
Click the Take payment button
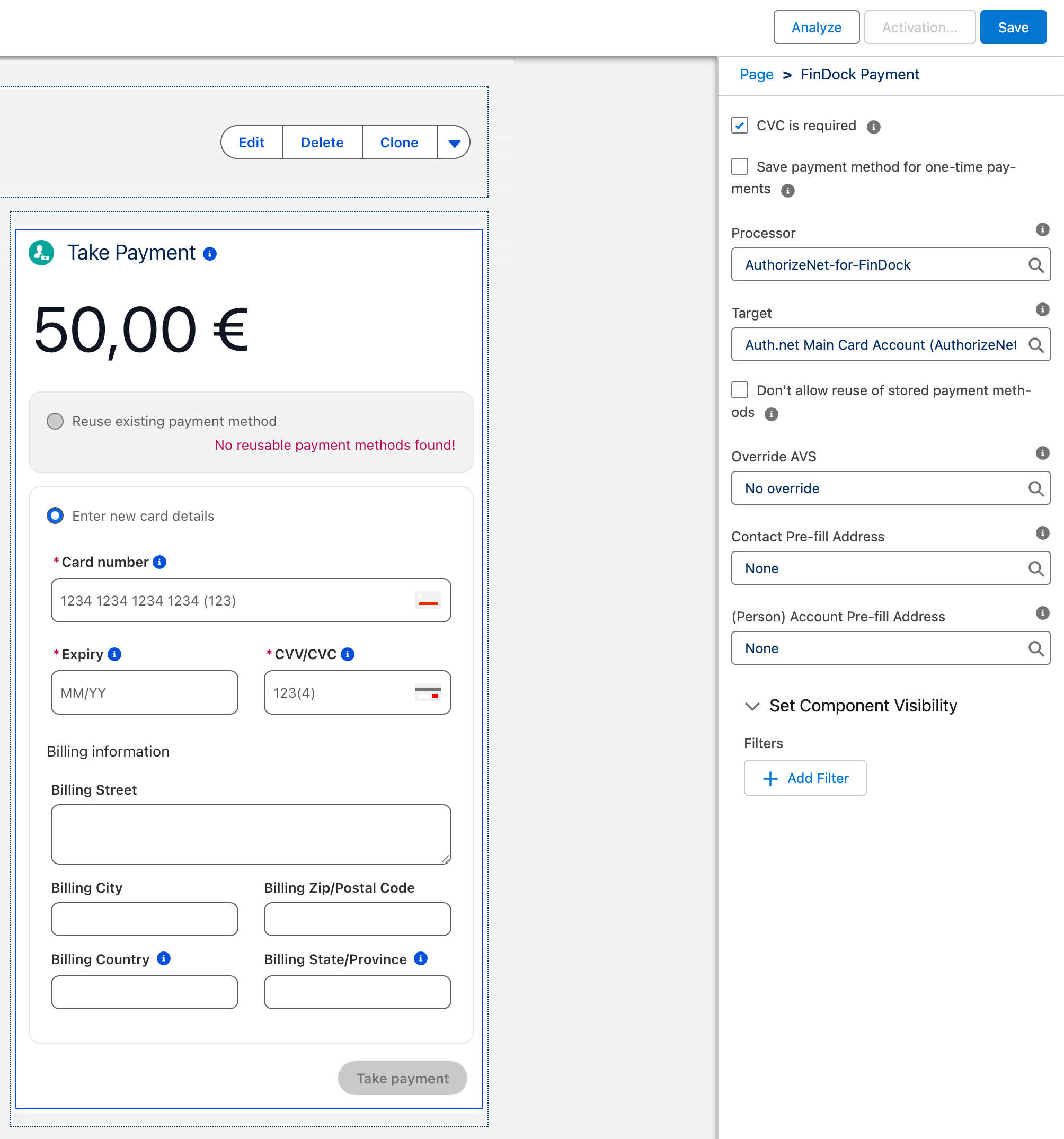[x=402, y=1078]
